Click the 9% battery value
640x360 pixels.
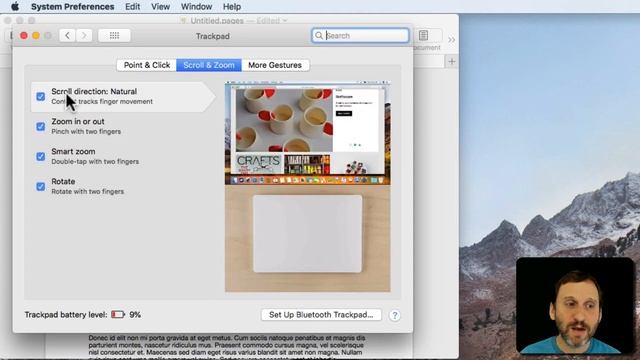coord(135,315)
